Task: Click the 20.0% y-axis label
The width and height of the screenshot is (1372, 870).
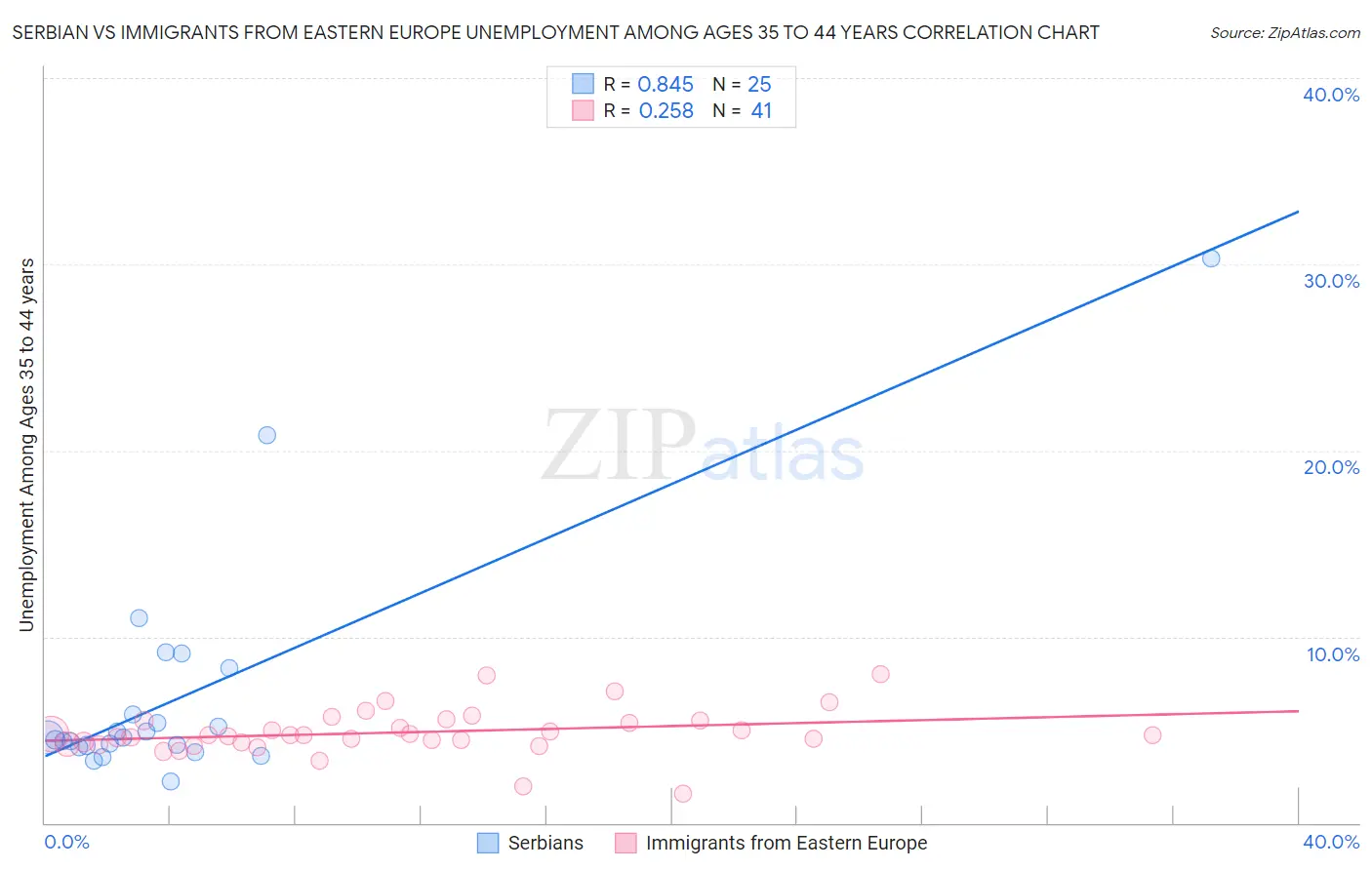Action: pyautogui.click(x=1331, y=467)
